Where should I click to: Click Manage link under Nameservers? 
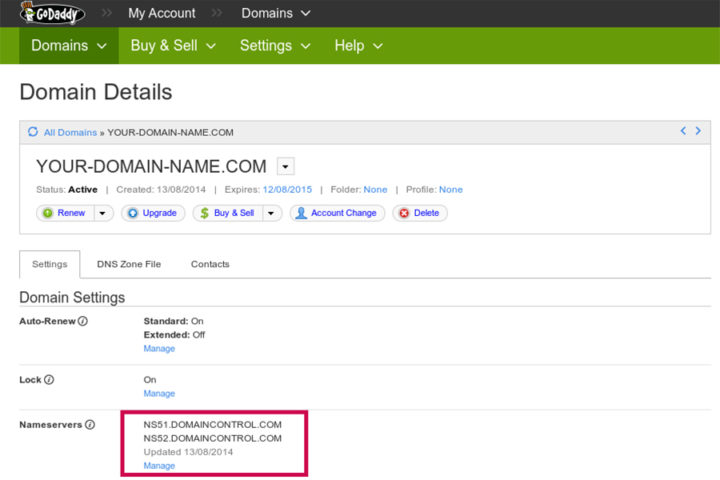(159, 466)
